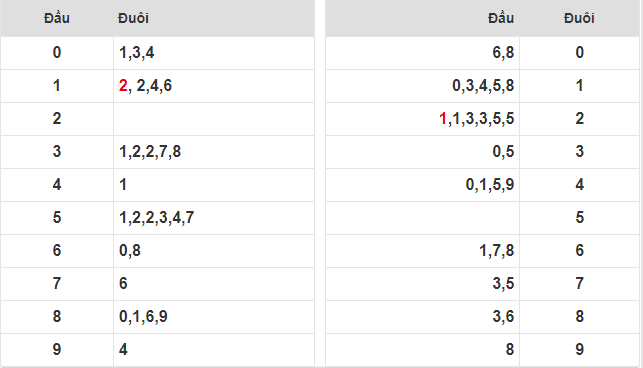643x368 pixels.
Task: Click cell with values 1,3,4
Action: (x=214, y=53)
